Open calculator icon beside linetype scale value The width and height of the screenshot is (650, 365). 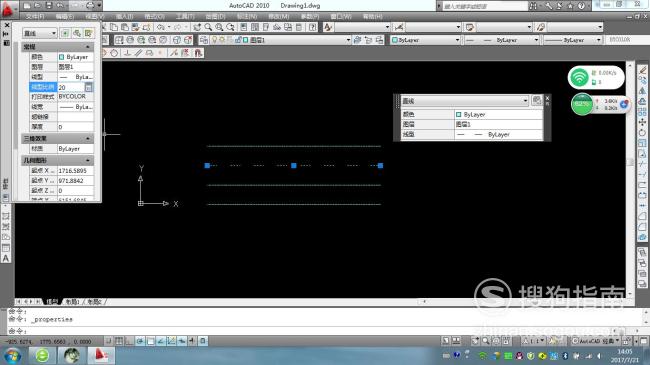coord(88,87)
